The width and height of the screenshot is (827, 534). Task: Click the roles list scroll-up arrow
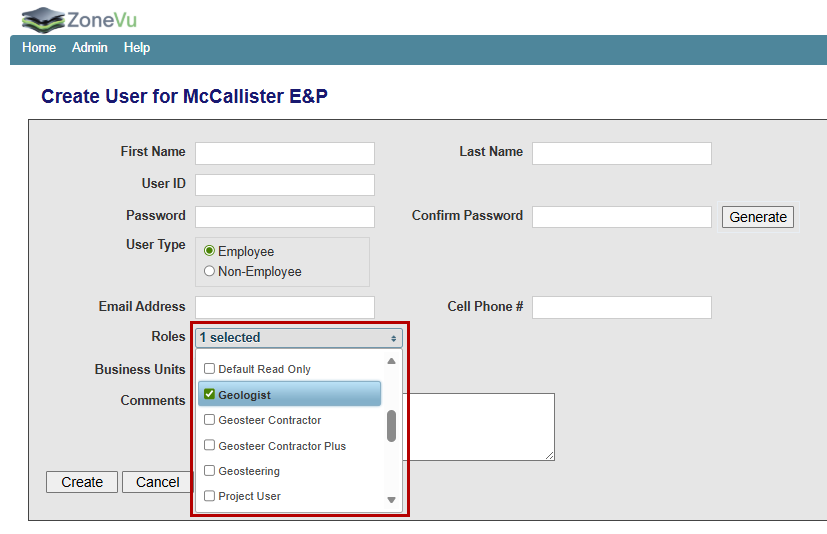pos(391,361)
